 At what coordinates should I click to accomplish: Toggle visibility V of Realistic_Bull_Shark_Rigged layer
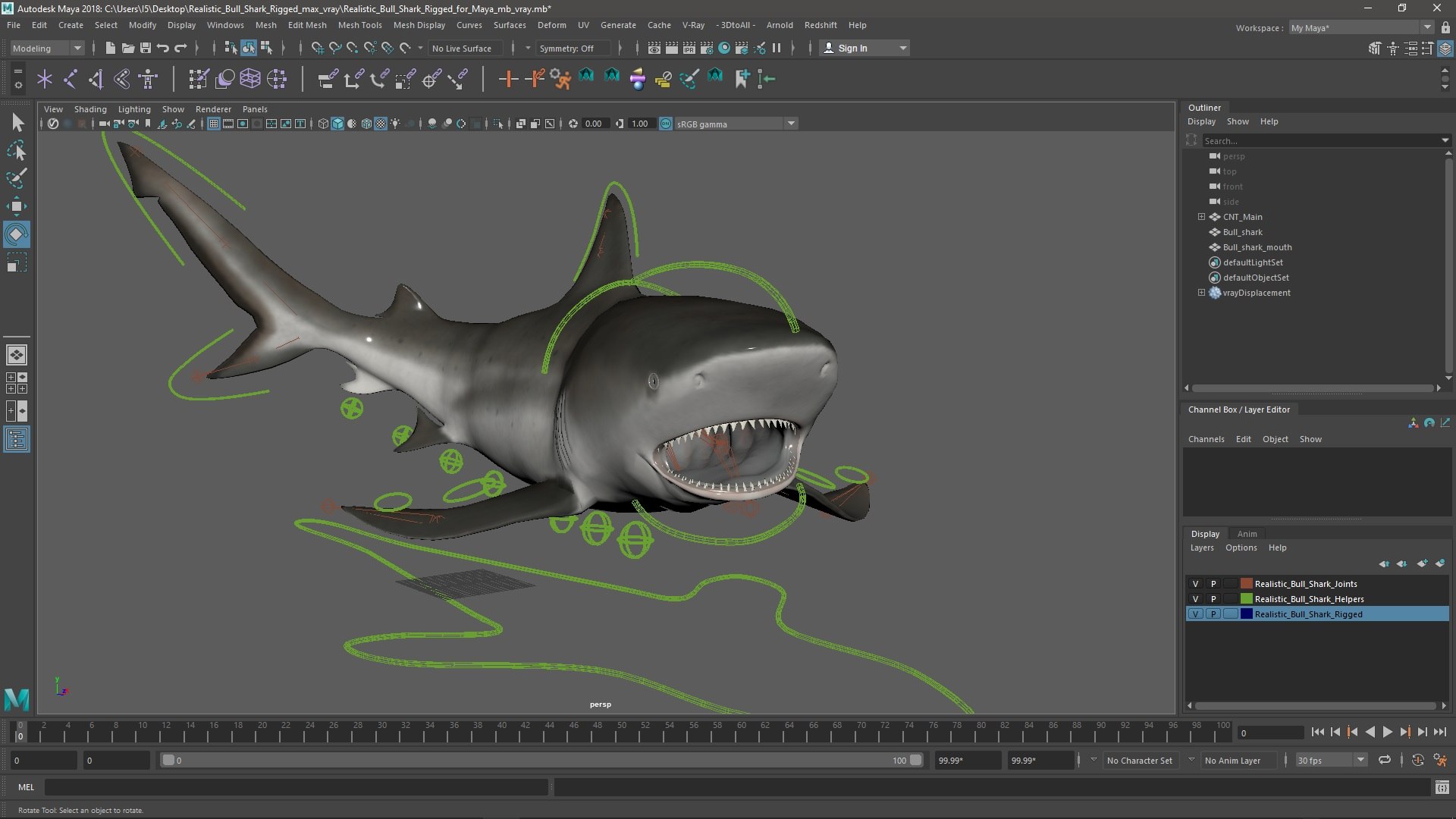[x=1195, y=614]
